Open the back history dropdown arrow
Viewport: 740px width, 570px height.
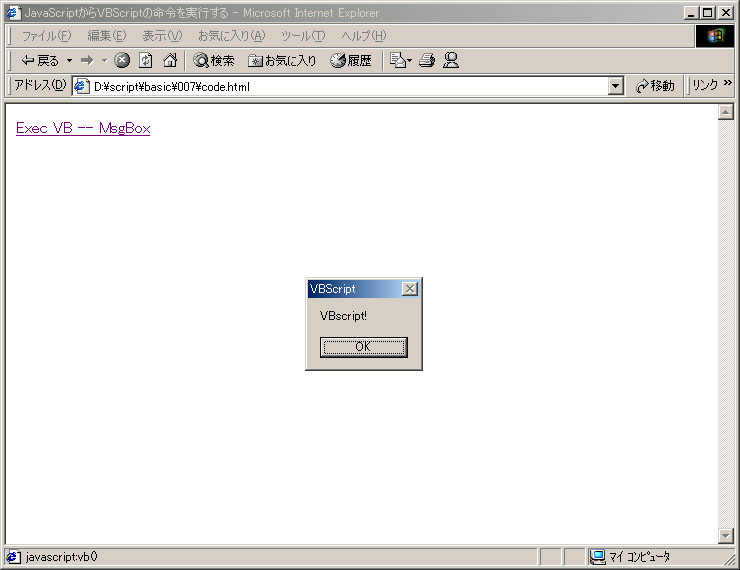coord(69,60)
